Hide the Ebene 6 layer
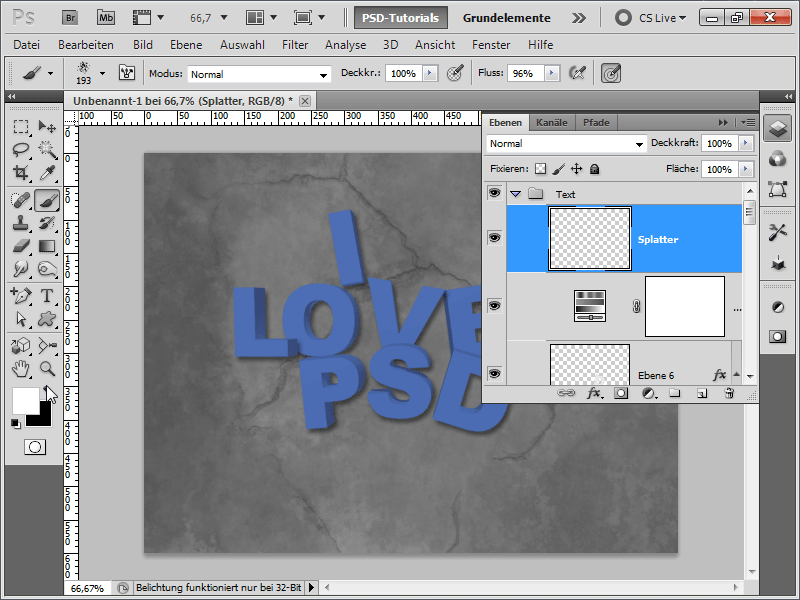This screenshot has height=600, width=800. 494,373
